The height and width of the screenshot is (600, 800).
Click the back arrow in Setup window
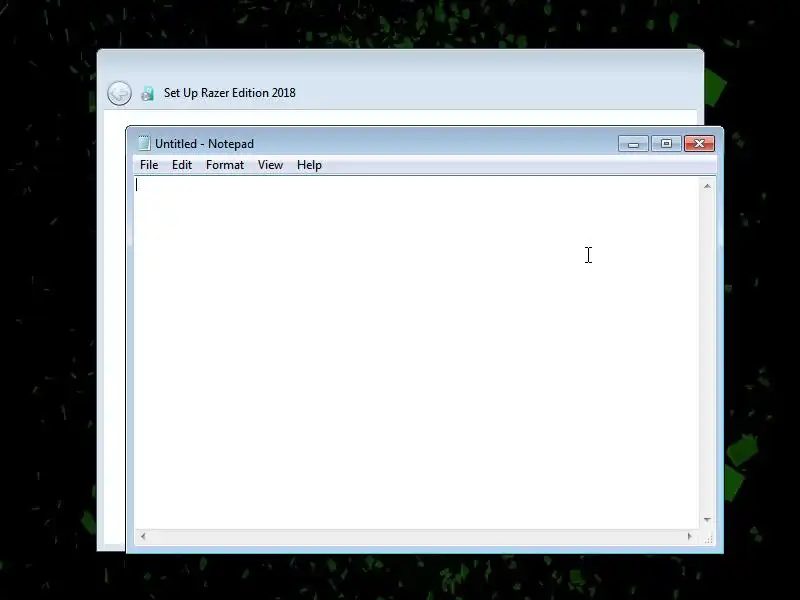(x=119, y=93)
